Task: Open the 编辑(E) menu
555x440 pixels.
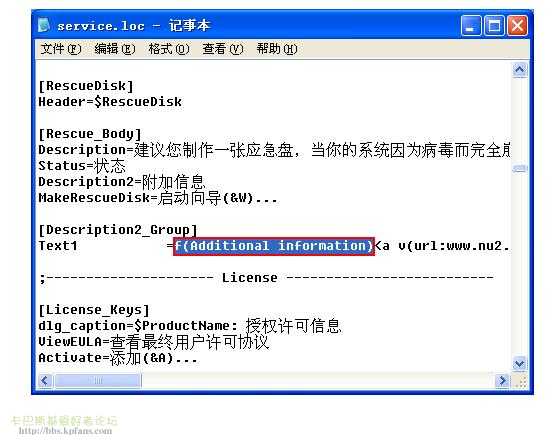Action: point(115,49)
